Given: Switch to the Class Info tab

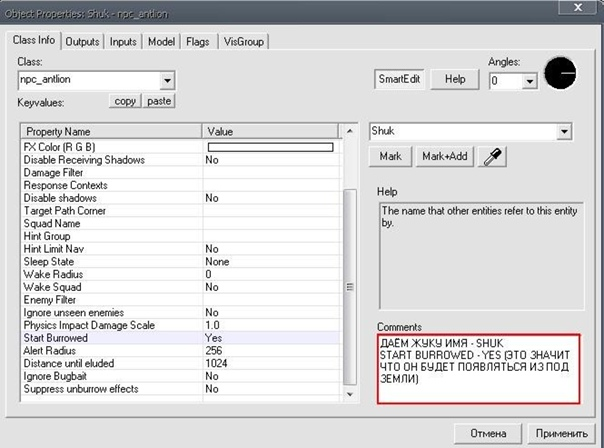Looking at the screenshot, I should [34, 40].
